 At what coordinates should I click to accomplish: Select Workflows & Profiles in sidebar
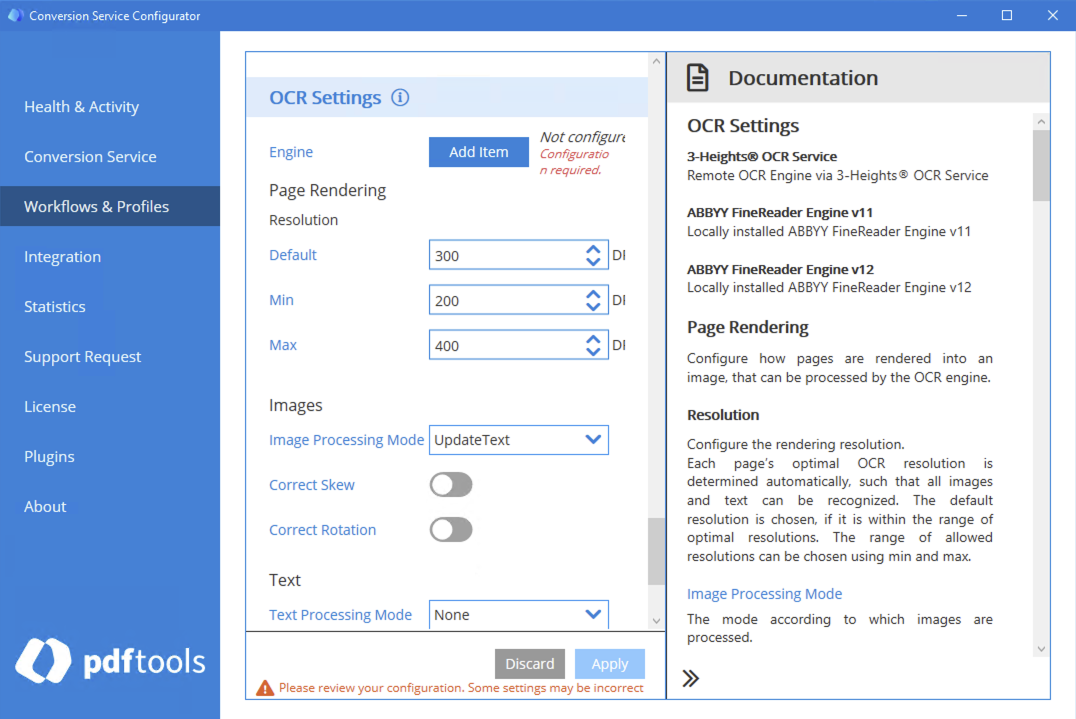click(x=110, y=207)
